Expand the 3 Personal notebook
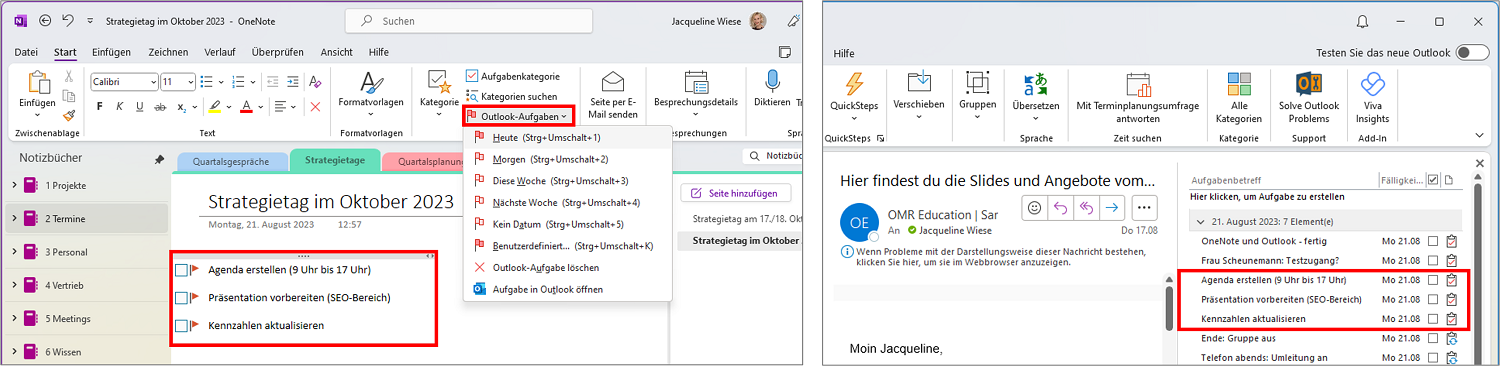The width and height of the screenshot is (1500, 366). [x=15, y=252]
